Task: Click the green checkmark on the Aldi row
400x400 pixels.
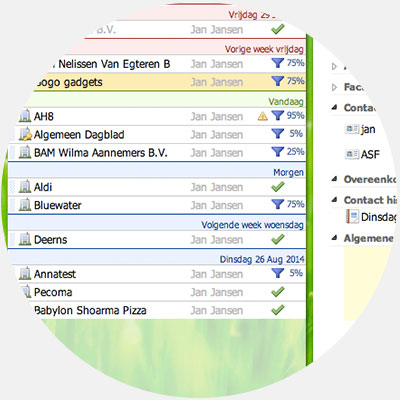Action: [x=278, y=187]
